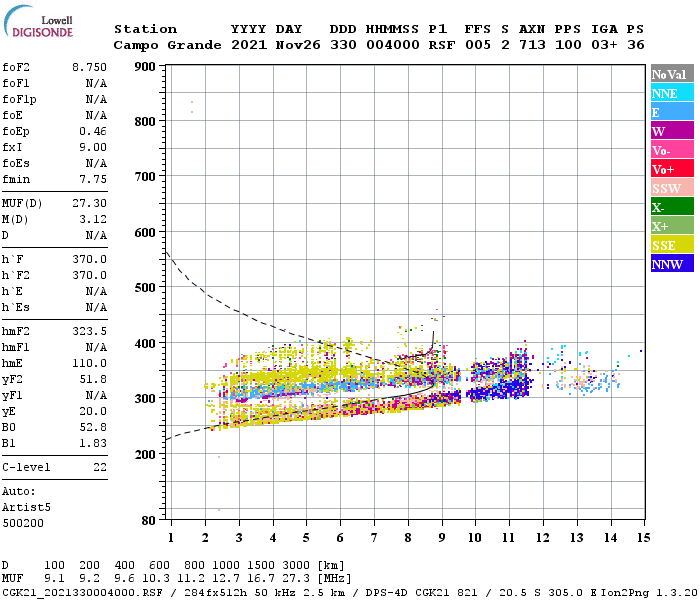Click the yF2 value 51.8
700x600 pixels.
93,379
